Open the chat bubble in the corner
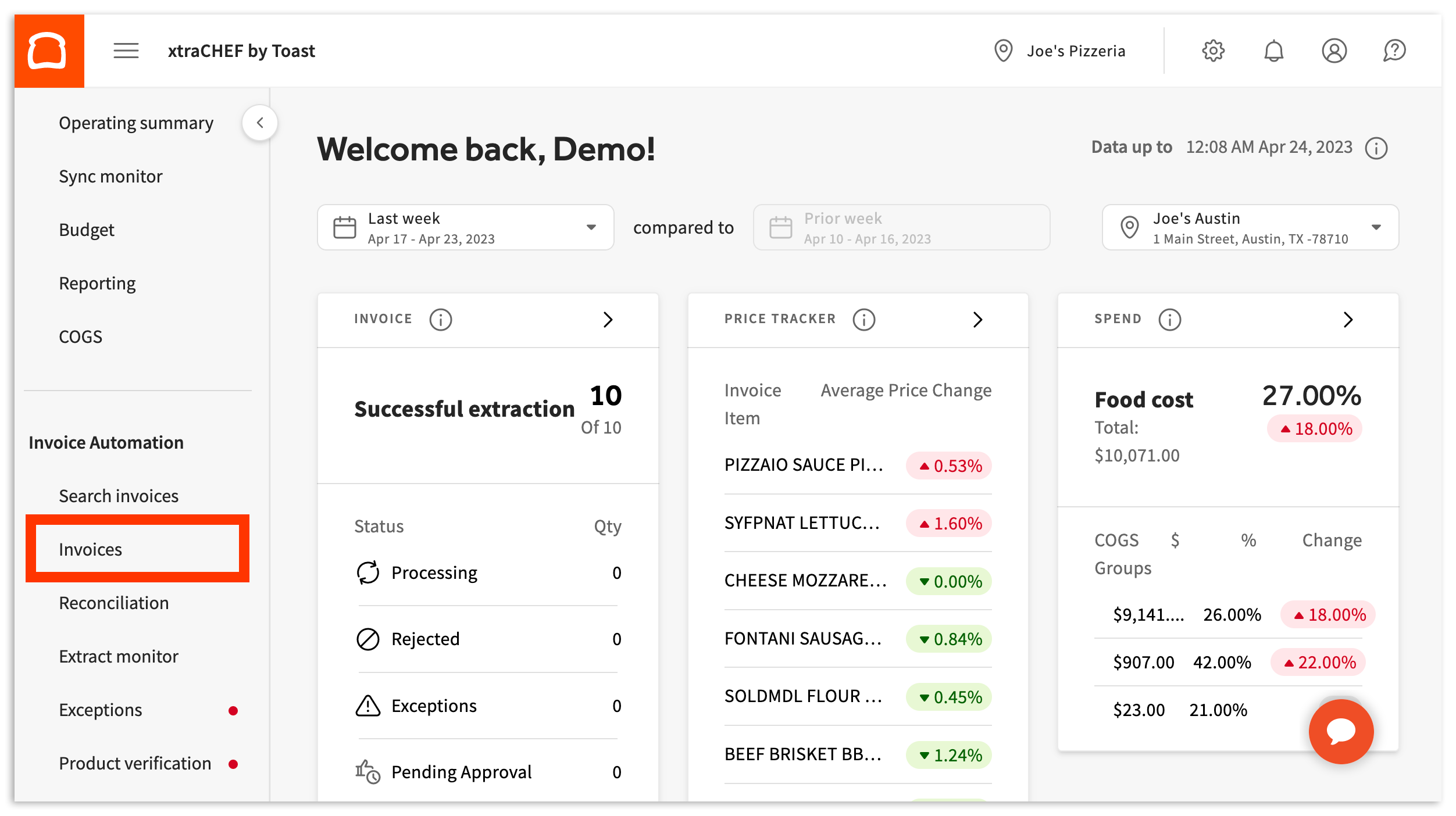 [1340, 731]
